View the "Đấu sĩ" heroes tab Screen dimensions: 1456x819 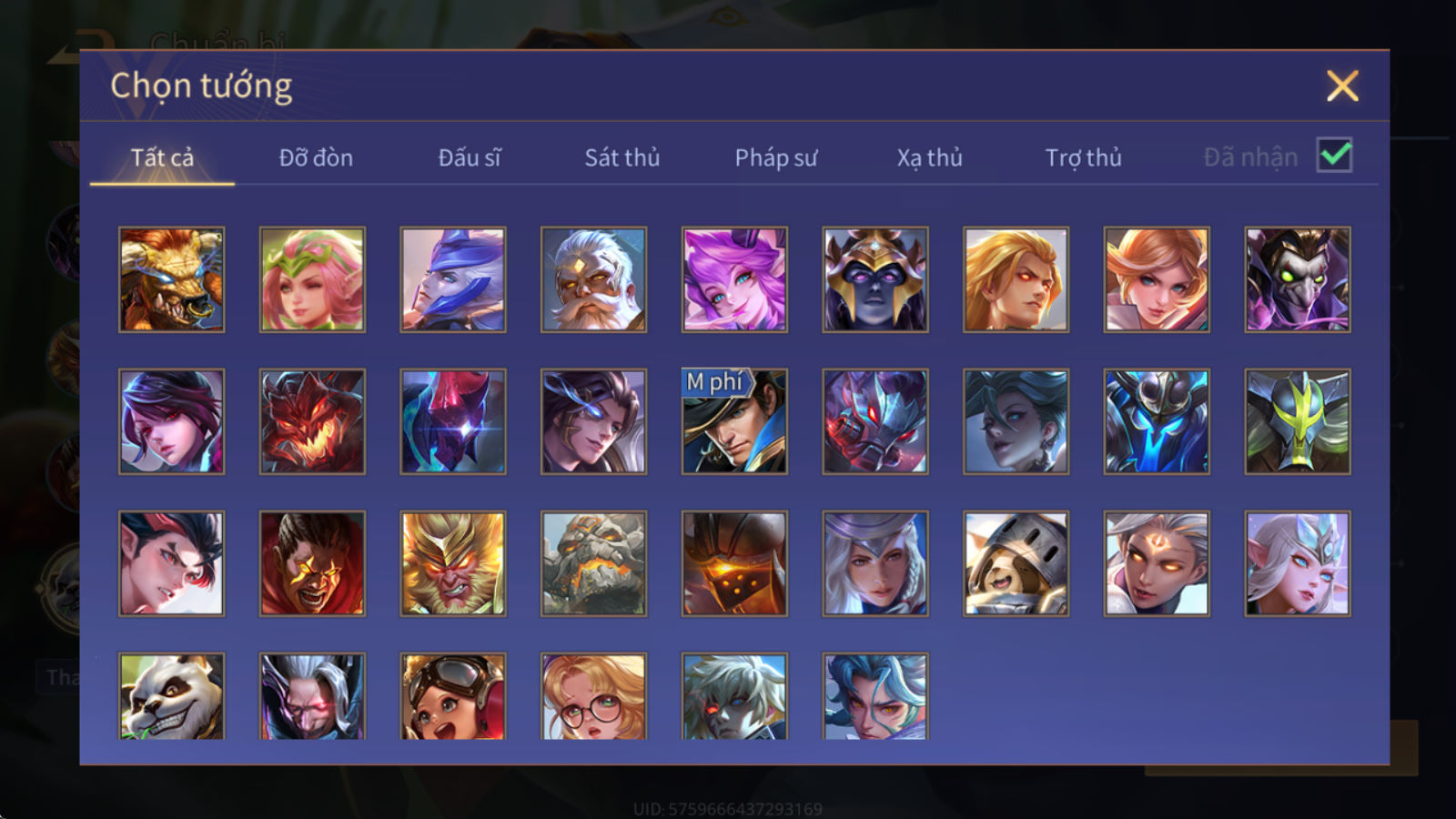[470, 157]
